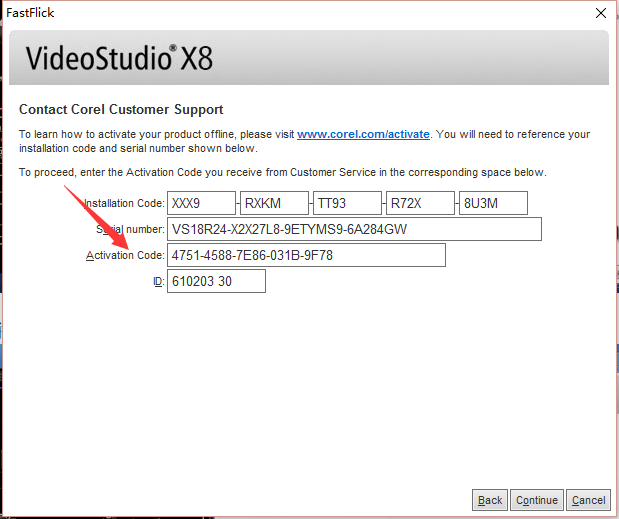Image resolution: width=619 pixels, height=519 pixels.
Task: Click into the Serial number field
Action: (x=354, y=230)
